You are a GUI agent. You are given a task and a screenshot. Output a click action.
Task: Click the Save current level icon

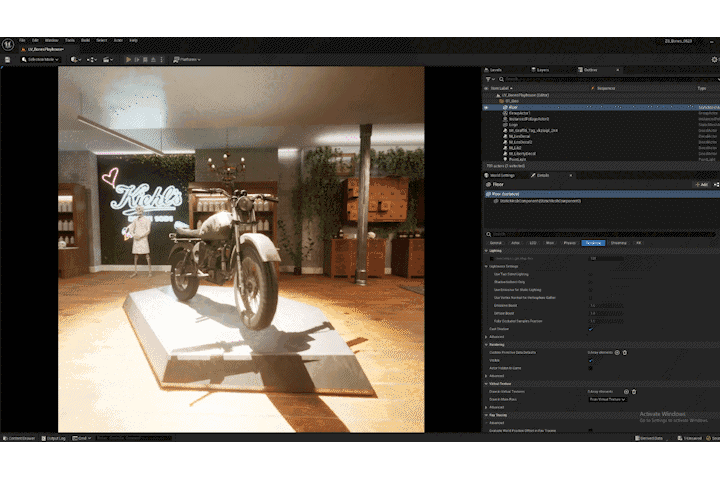pyautogui.click(x=7, y=60)
